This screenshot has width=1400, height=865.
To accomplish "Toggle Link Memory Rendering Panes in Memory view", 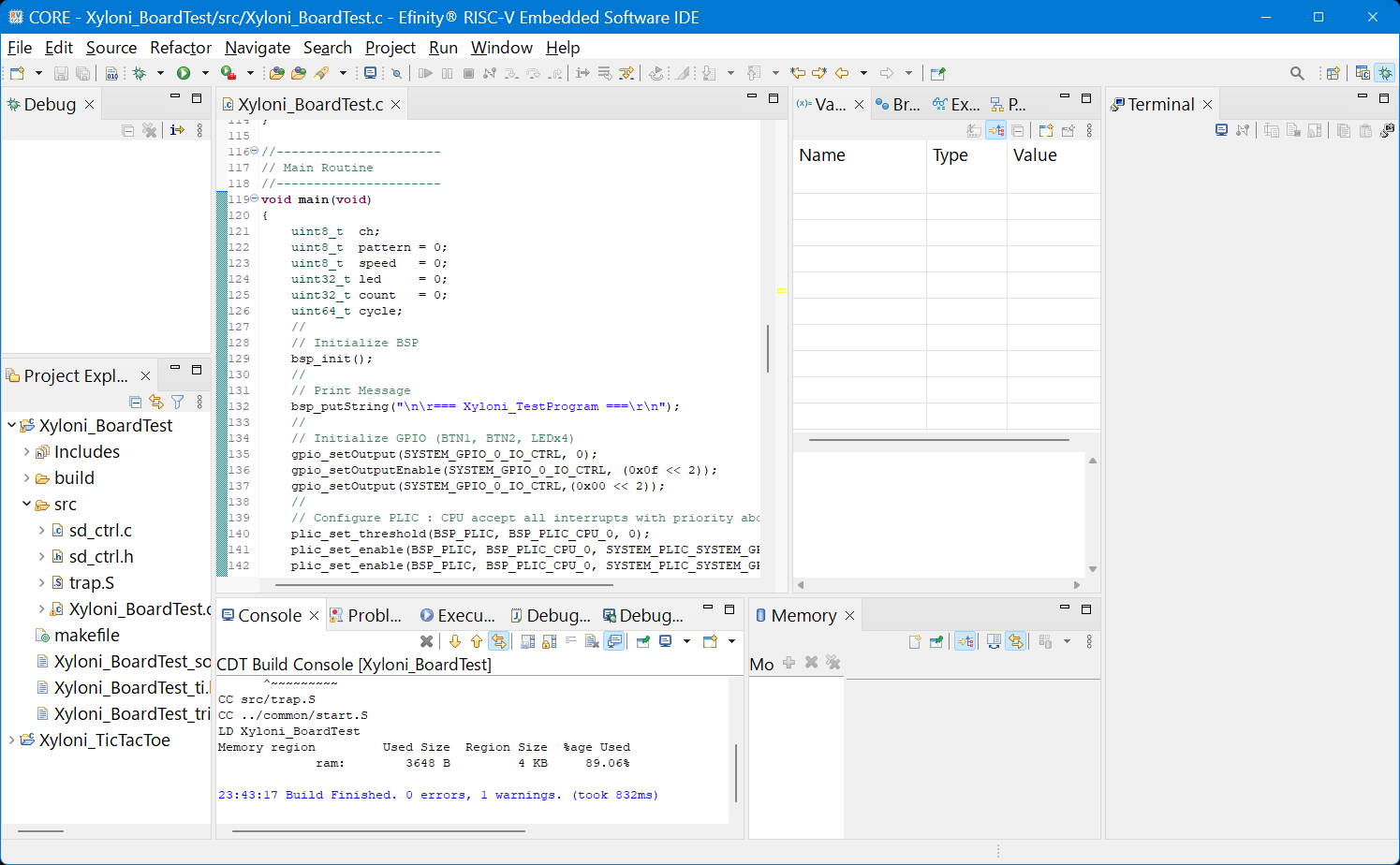I will click(x=1015, y=641).
